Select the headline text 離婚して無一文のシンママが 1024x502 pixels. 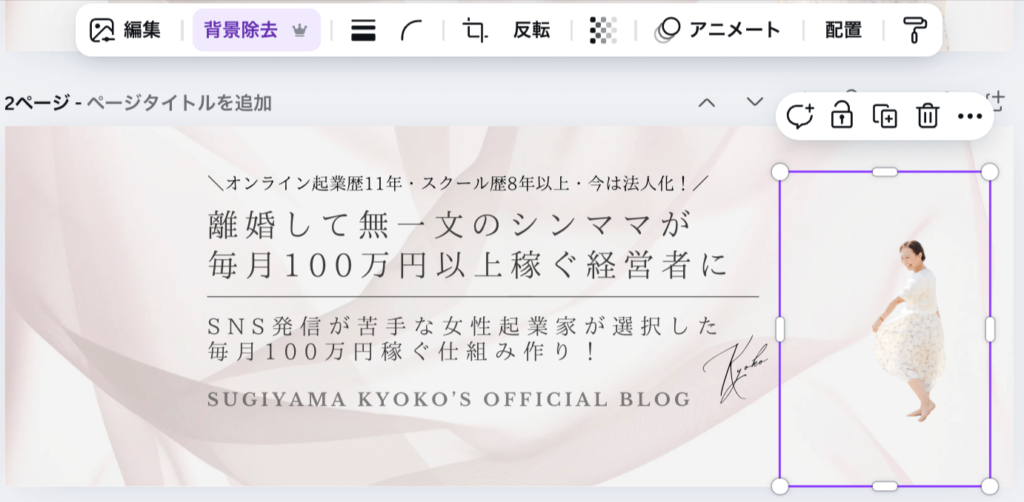point(451,227)
